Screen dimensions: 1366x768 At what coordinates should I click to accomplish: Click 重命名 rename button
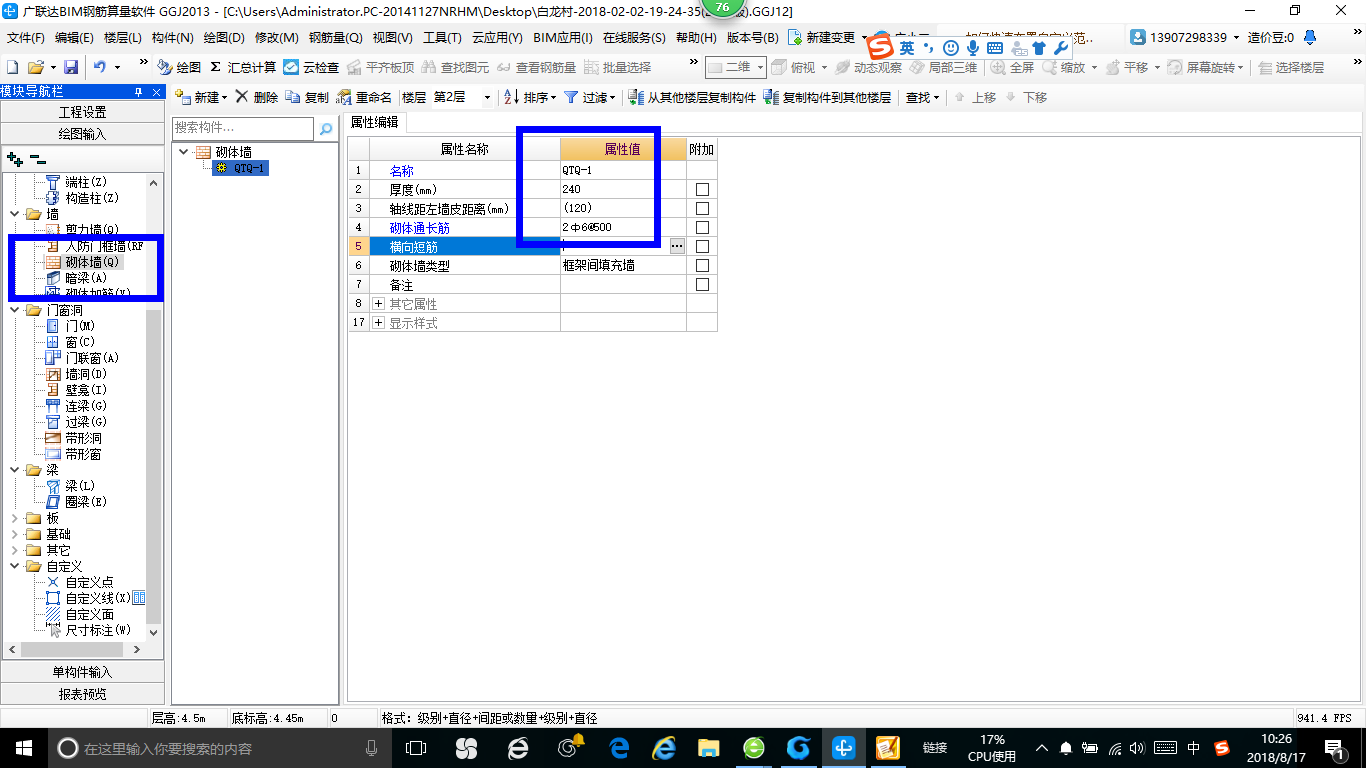[364, 97]
